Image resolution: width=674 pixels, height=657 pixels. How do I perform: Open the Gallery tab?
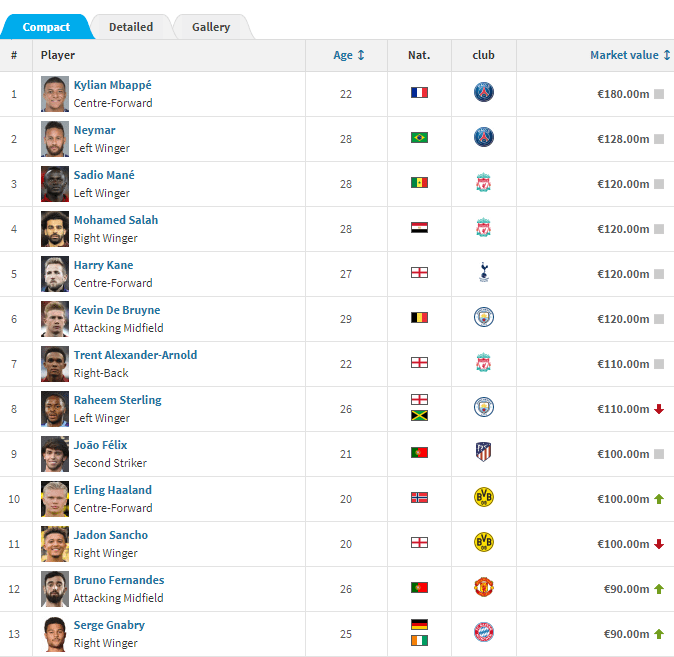tap(211, 27)
